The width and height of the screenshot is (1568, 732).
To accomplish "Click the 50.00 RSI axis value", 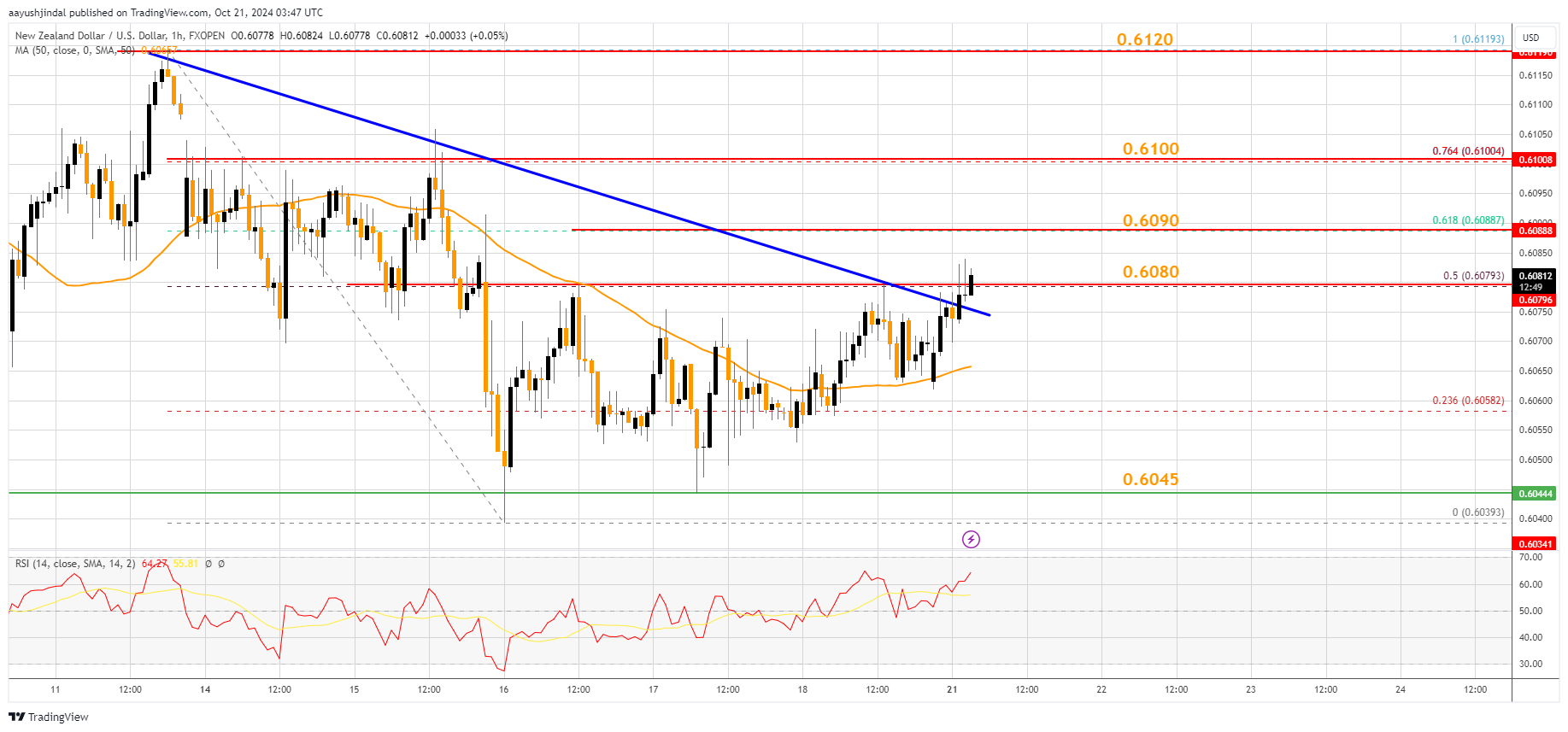I will pos(1530,612).
